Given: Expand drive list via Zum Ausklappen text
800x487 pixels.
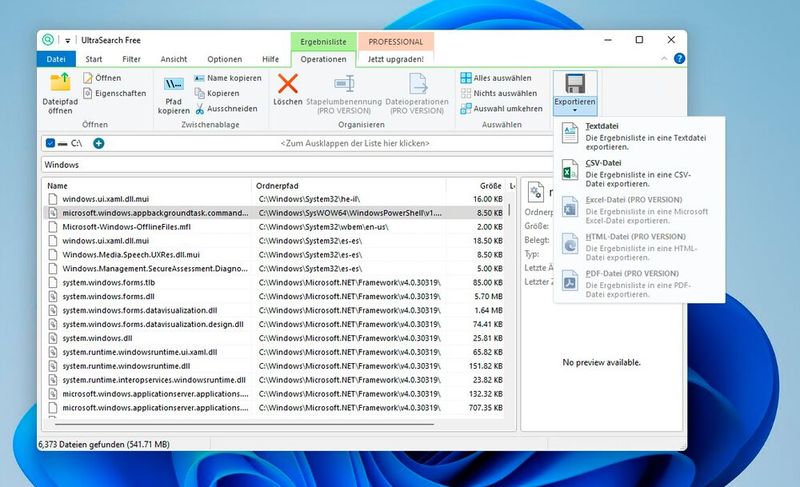Looking at the screenshot, I should pos(355,143).
